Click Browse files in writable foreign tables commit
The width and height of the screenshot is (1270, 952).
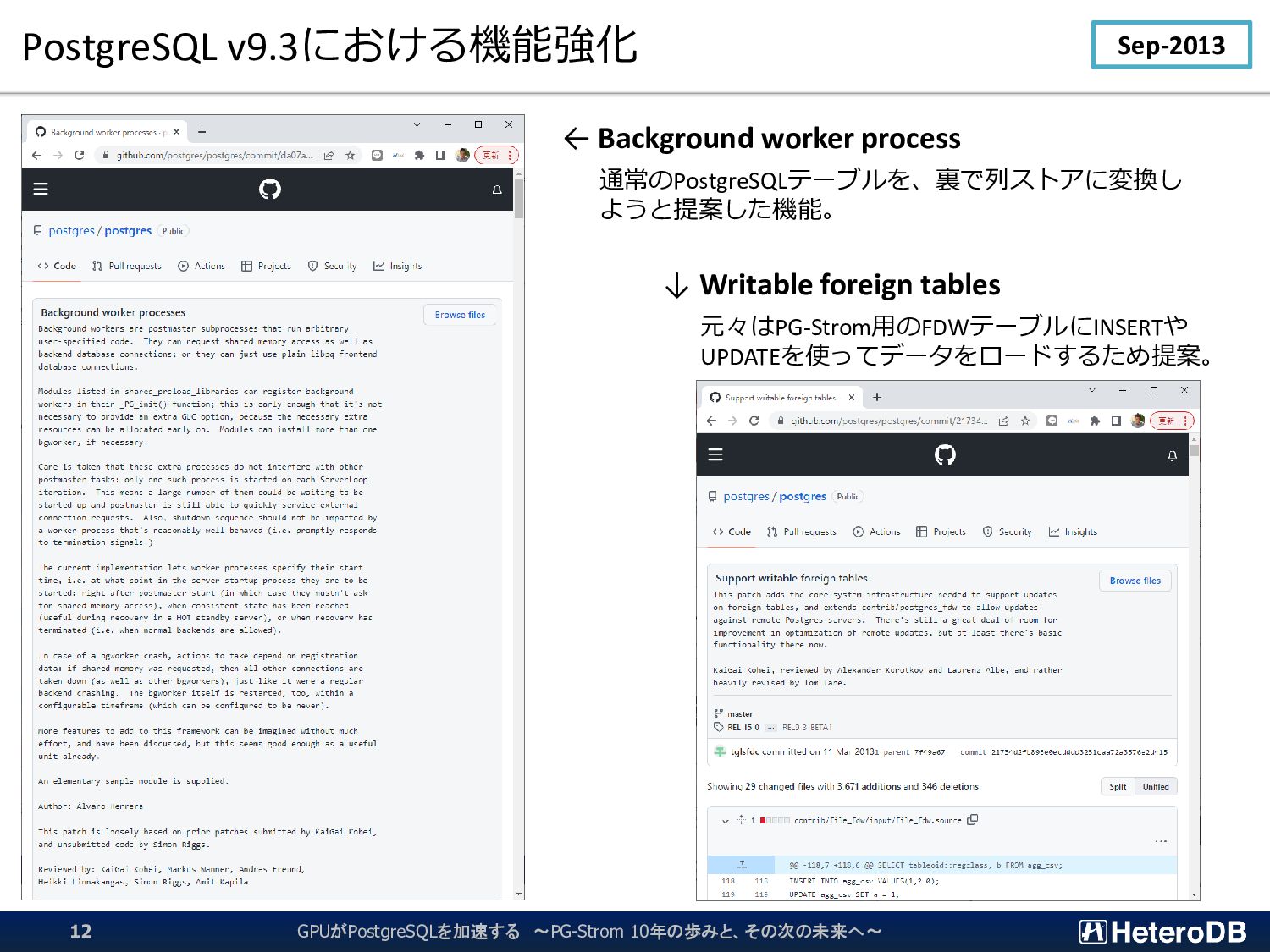point(1135,581)
